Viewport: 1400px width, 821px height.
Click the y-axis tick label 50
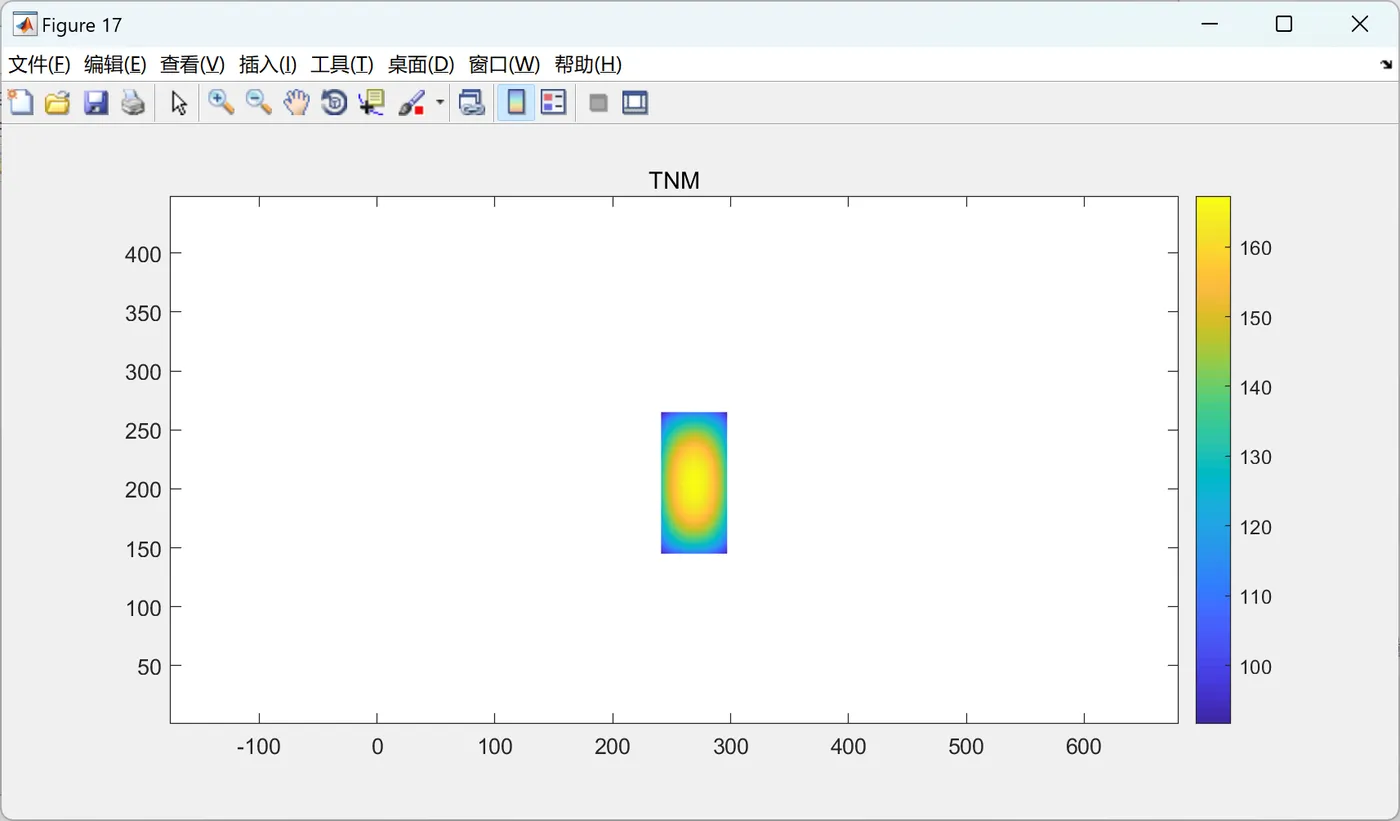149,667
